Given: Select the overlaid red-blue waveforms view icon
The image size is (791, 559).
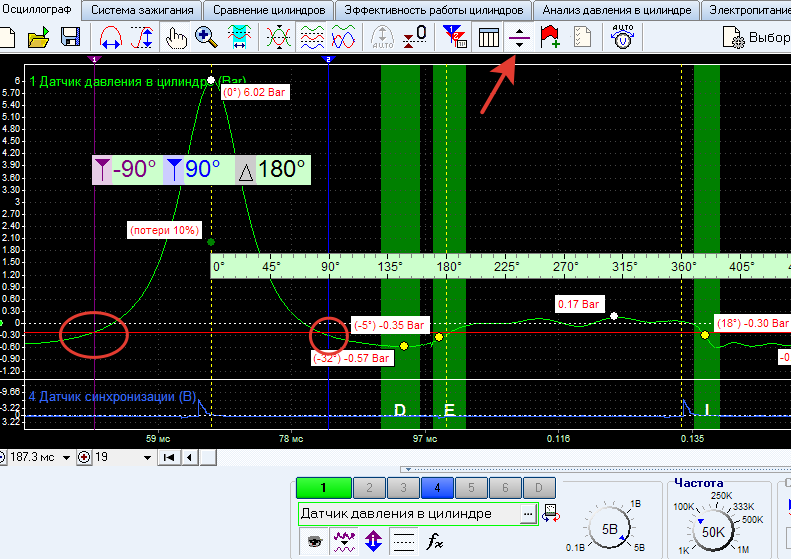Looking at the screenshot, I should [344, 37].
